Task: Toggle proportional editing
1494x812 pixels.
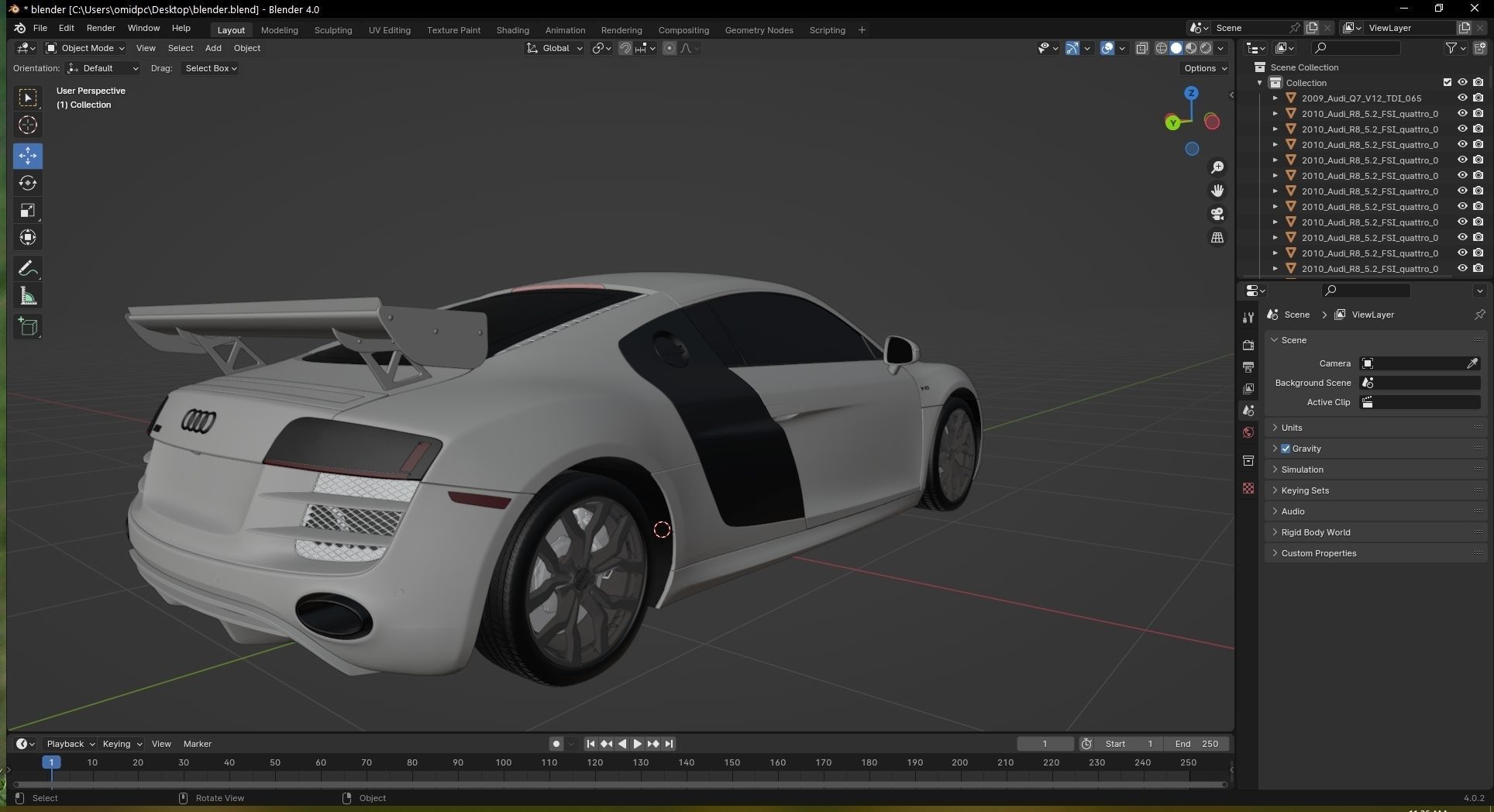Action: pos(670,48)
